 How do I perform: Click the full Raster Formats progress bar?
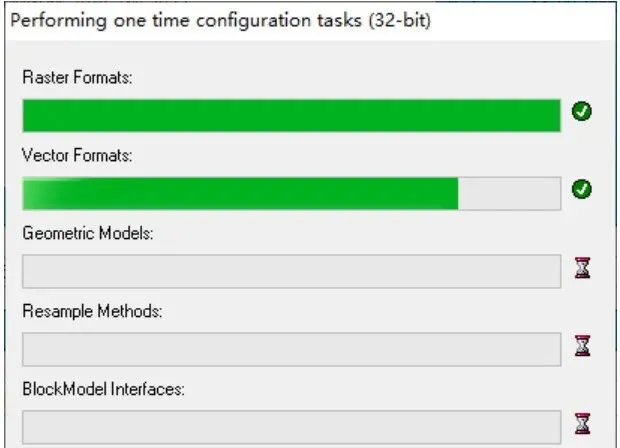290,116
